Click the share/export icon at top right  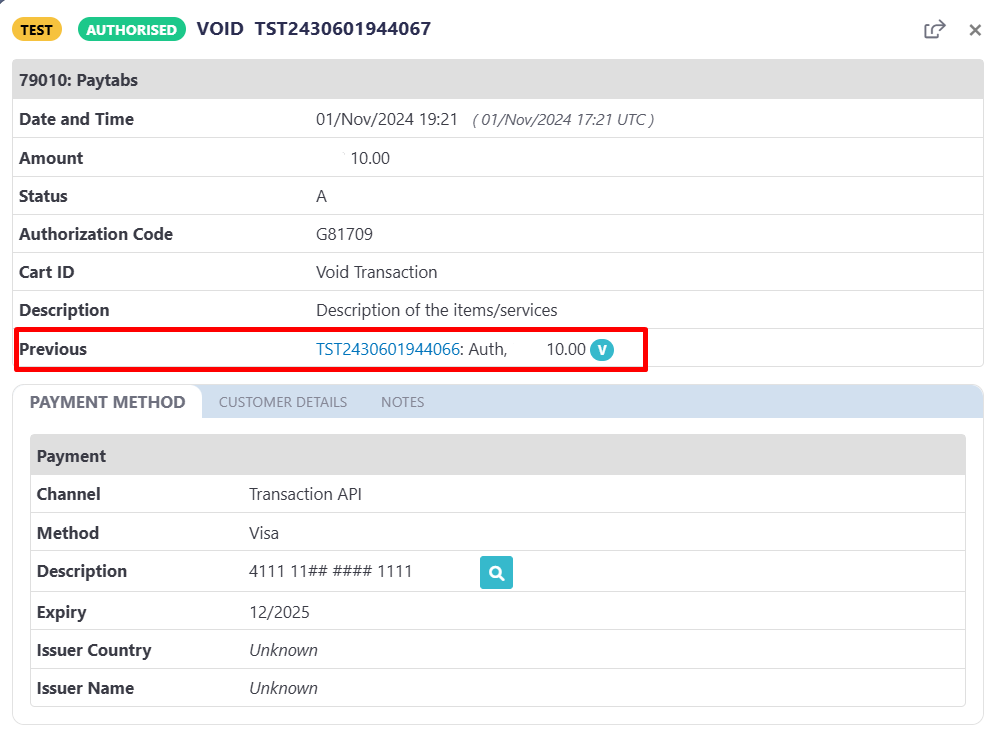[934, 29]
